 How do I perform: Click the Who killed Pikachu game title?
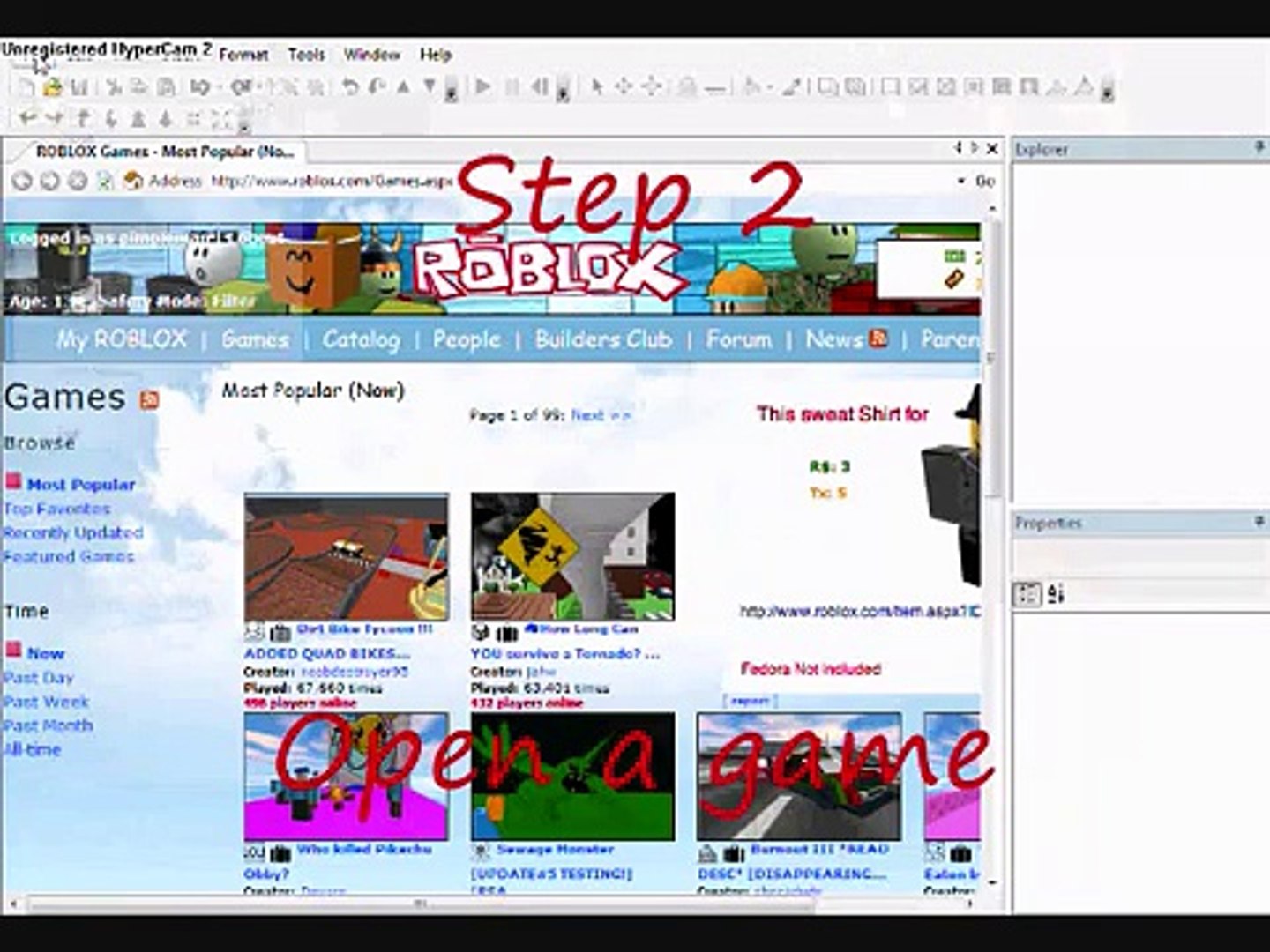point(364,850)
